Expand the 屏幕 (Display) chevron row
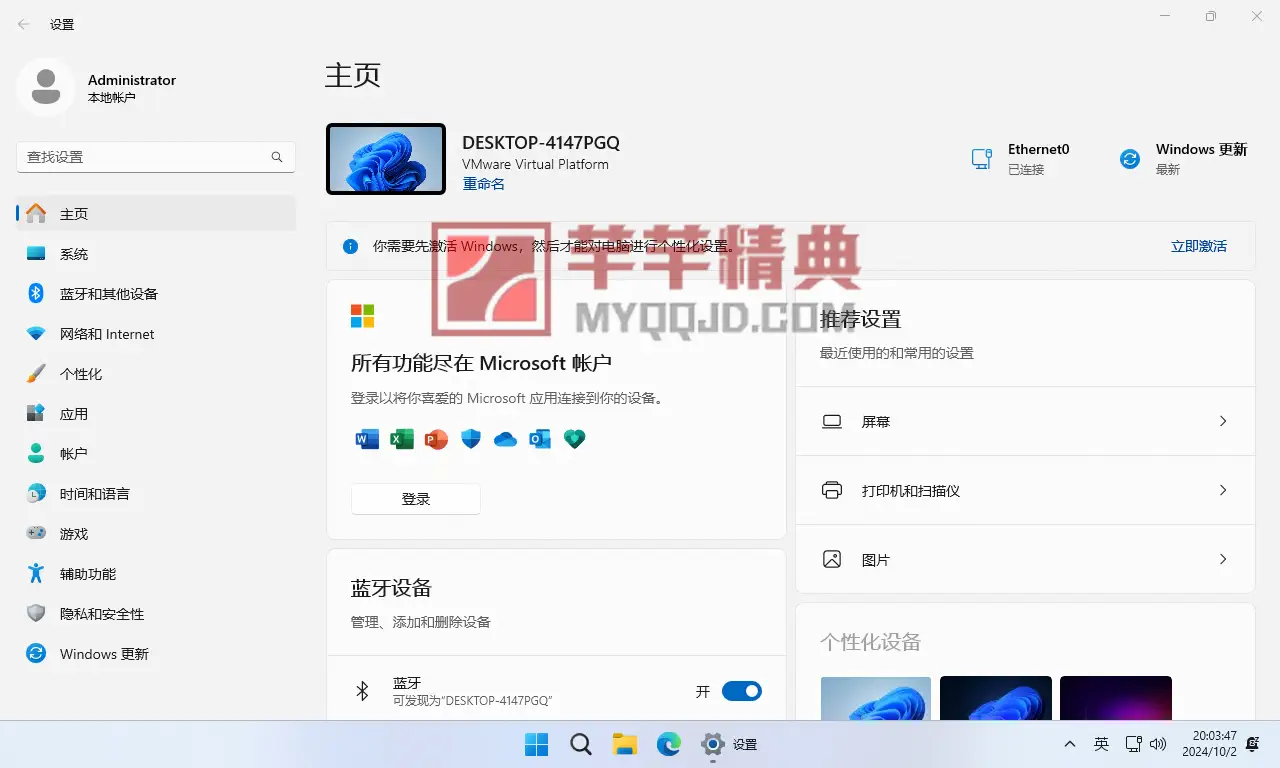The width and height of the screenshot is (1280, 768). 1222,421
